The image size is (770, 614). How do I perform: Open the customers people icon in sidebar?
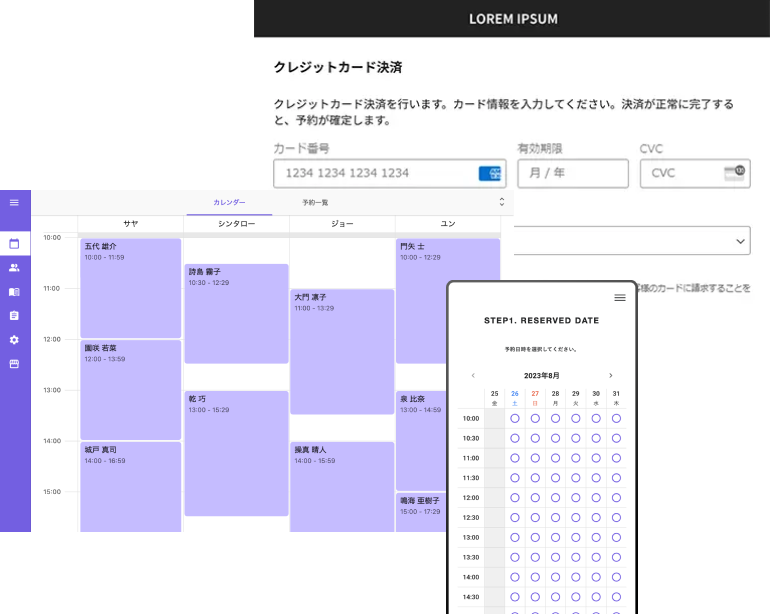click(x=14, y=267)
